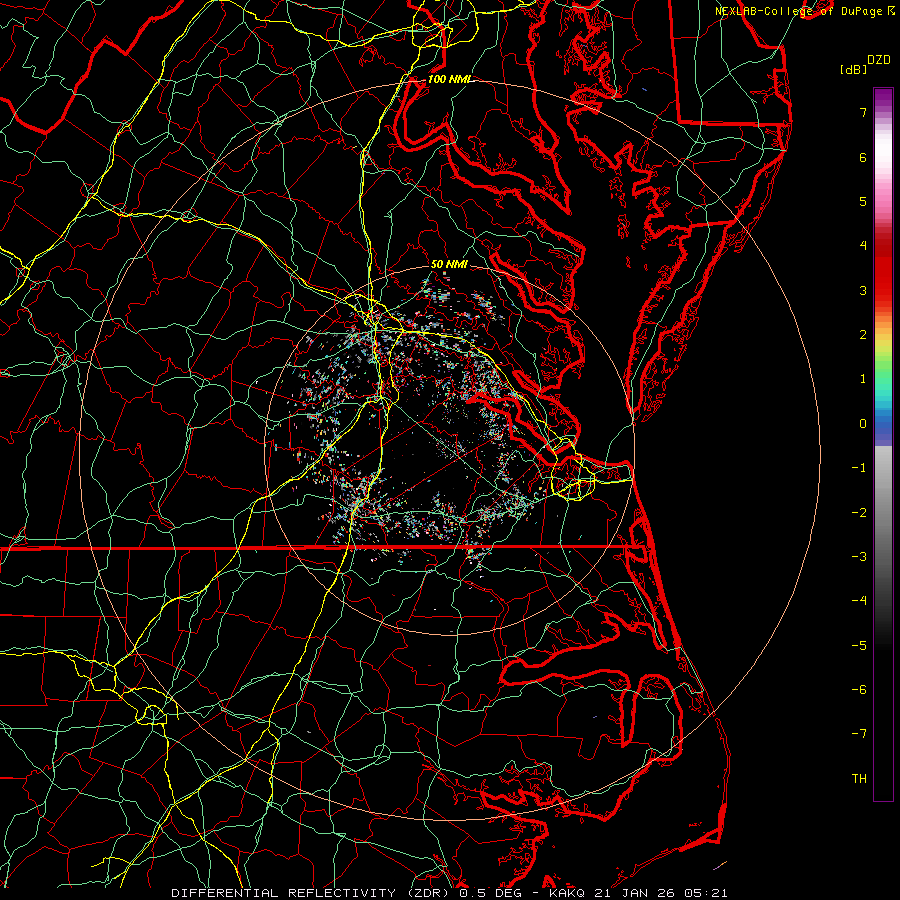
Task: Click the 21 JAN 26 05:21 timestamp
Action: tap(661, 891)
